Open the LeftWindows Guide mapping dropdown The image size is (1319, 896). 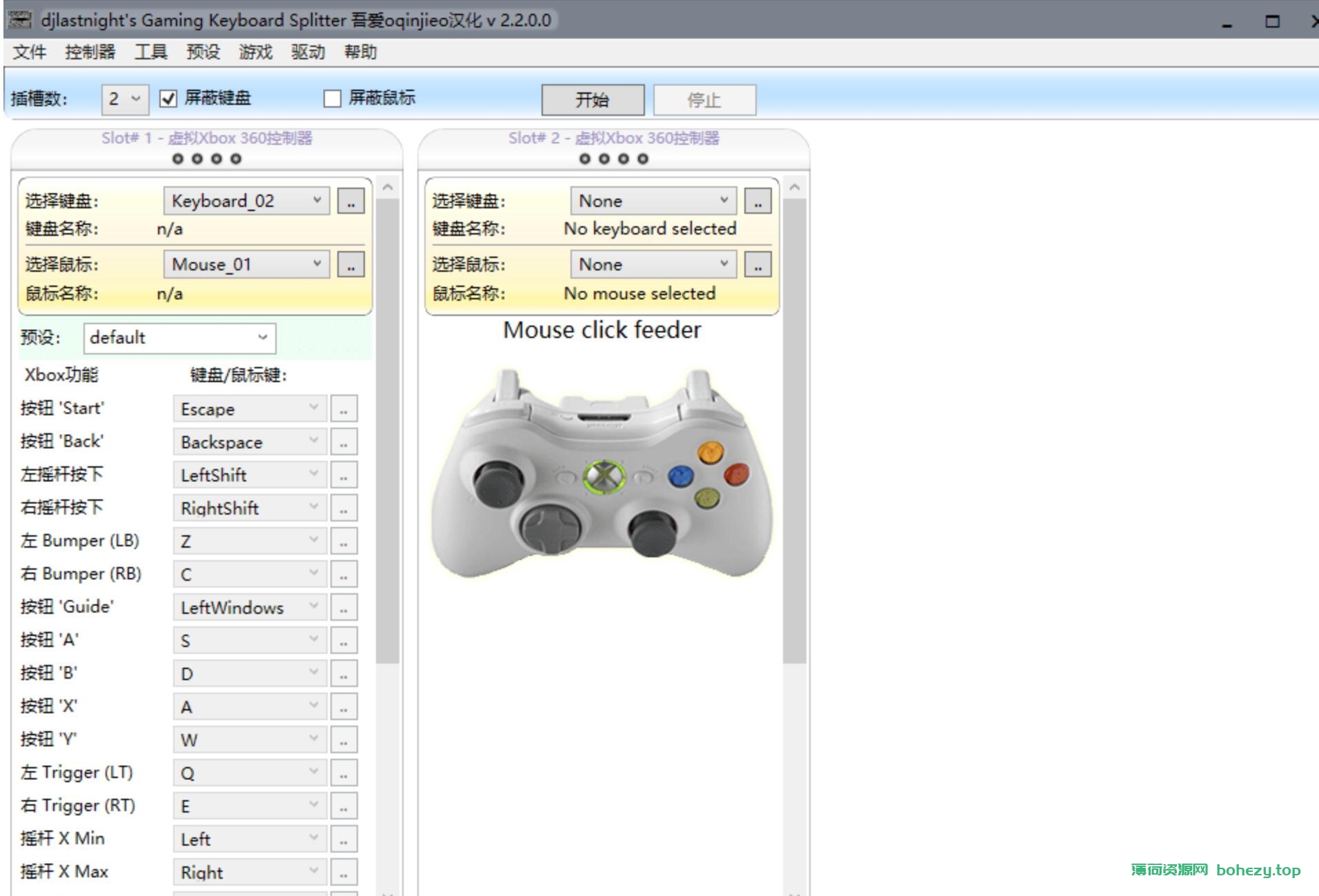(x=249, y=607)
